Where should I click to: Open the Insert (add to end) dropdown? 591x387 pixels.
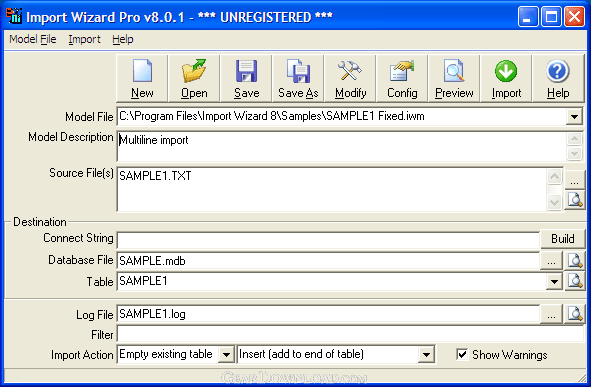(426, 354)
